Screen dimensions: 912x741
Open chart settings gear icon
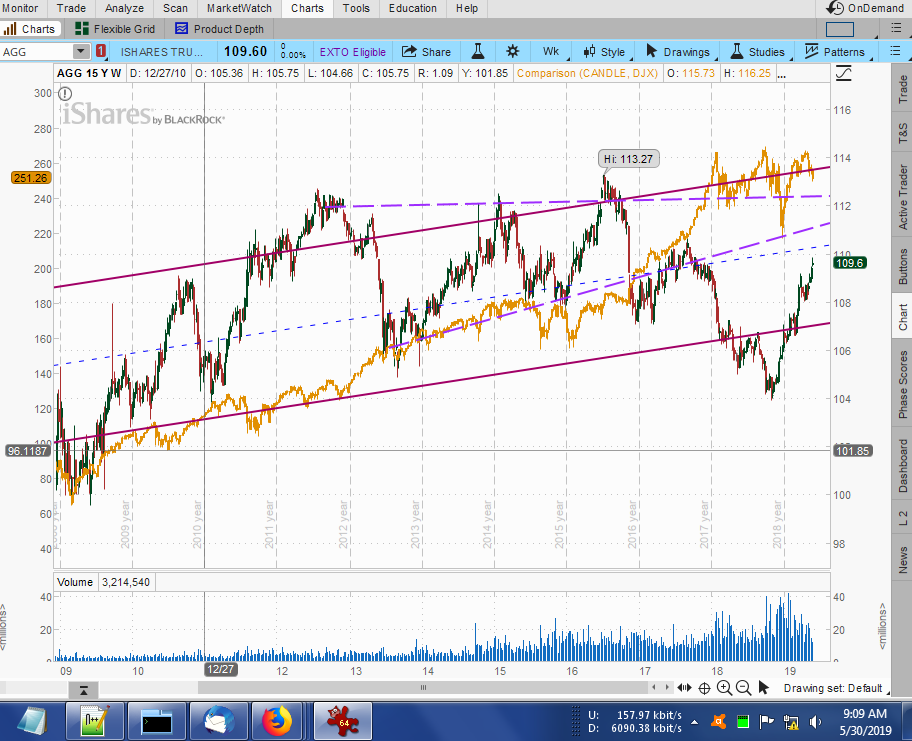[x=513, y=51]
